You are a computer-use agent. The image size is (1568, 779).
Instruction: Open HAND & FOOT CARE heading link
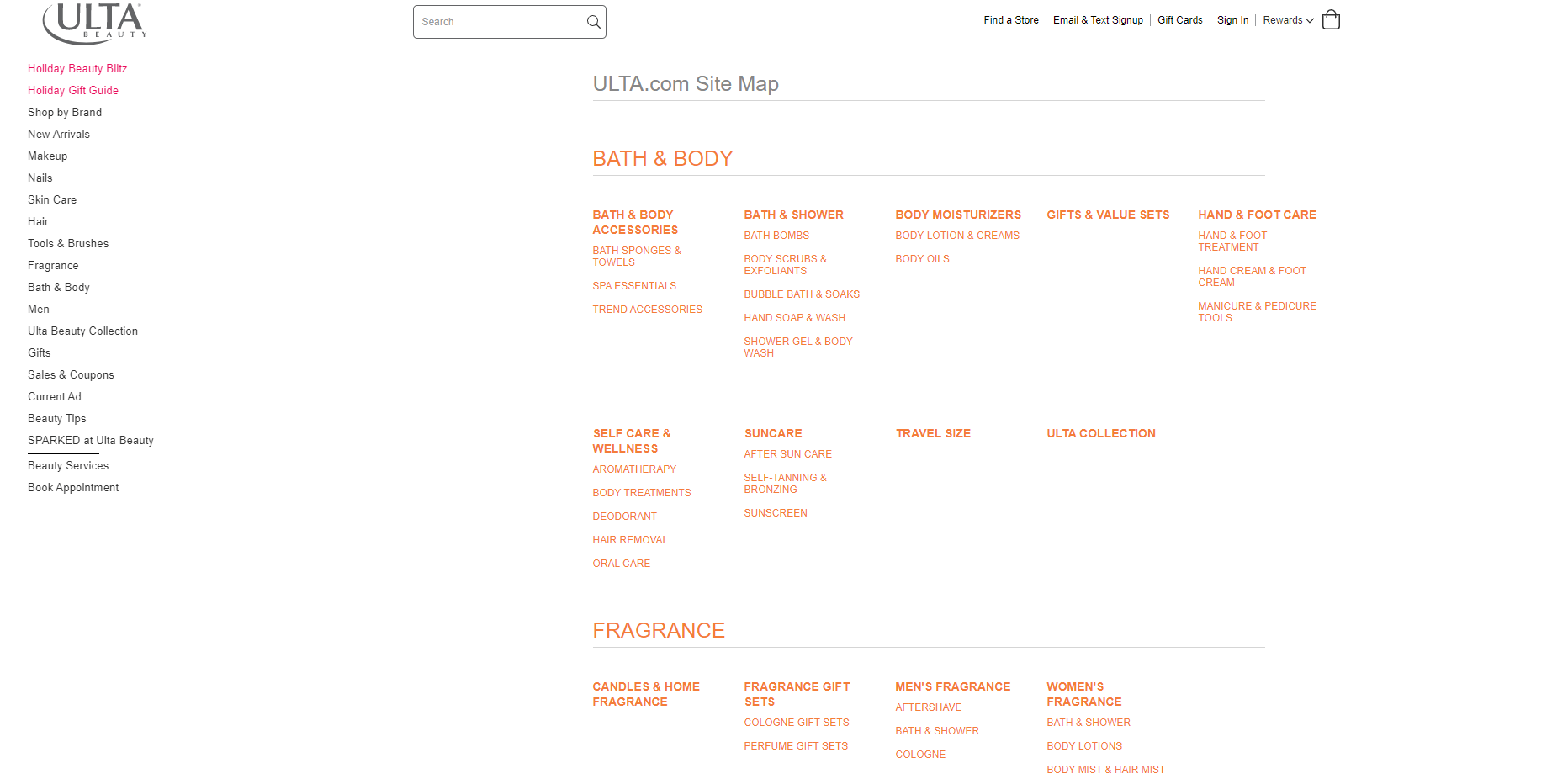pyautogui.click(x=1257, y=215)
